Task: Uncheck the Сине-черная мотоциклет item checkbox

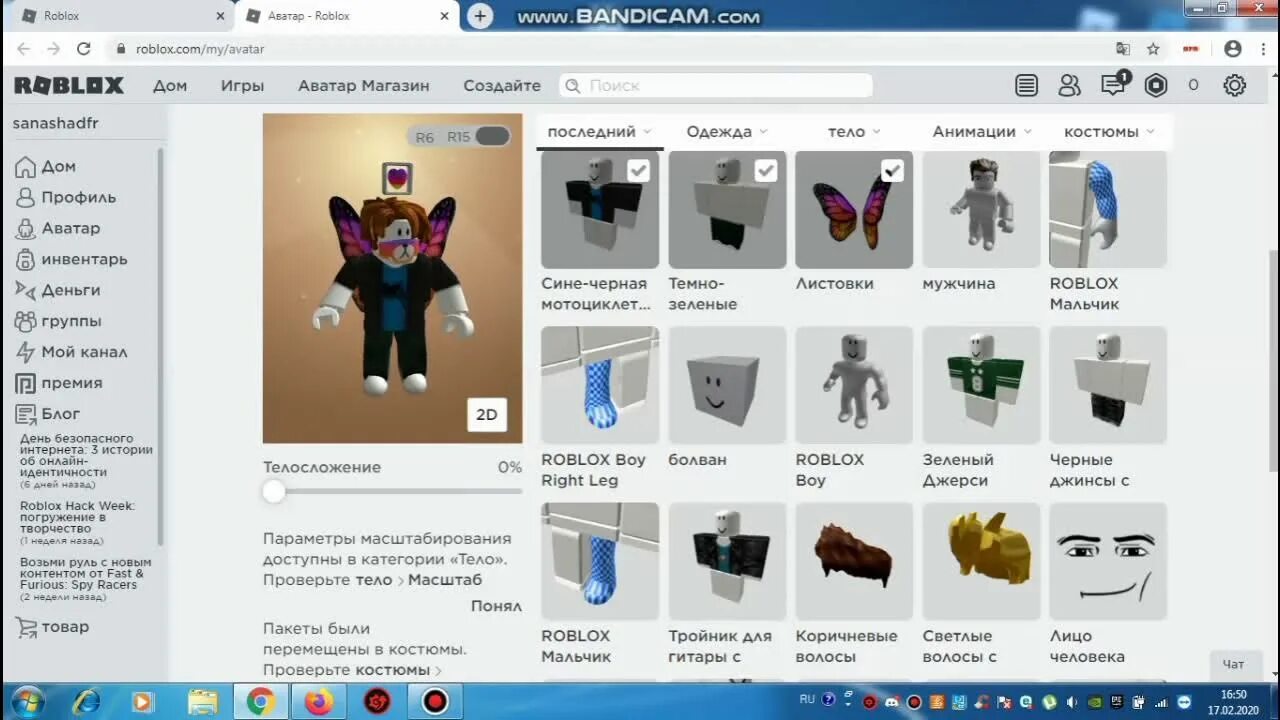Action: click(638, 171)
